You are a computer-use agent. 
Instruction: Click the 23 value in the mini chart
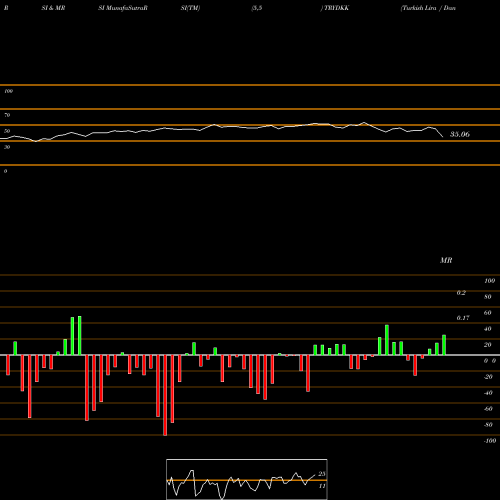(x=322, y=474)
